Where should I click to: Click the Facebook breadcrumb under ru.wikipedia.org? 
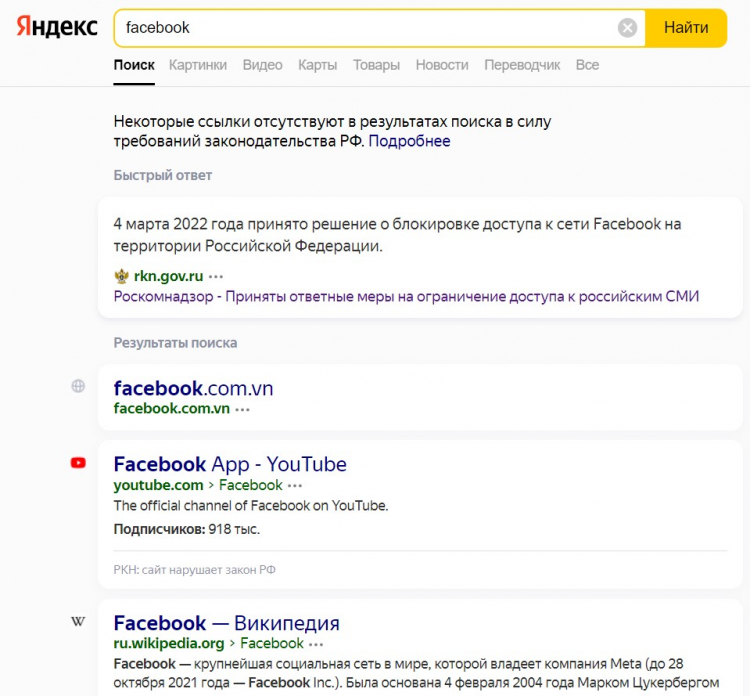272,643
